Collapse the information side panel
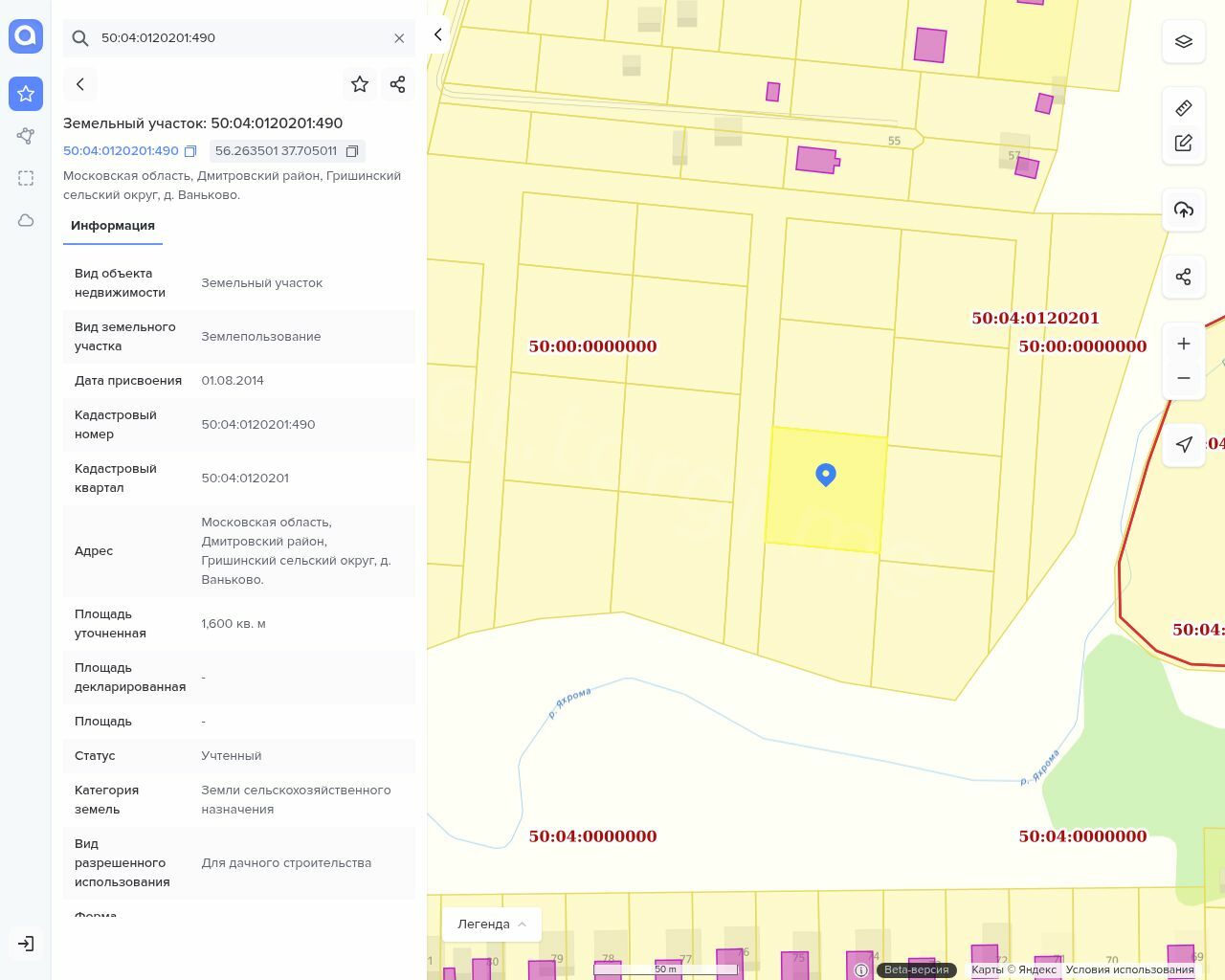 (438, 34)
